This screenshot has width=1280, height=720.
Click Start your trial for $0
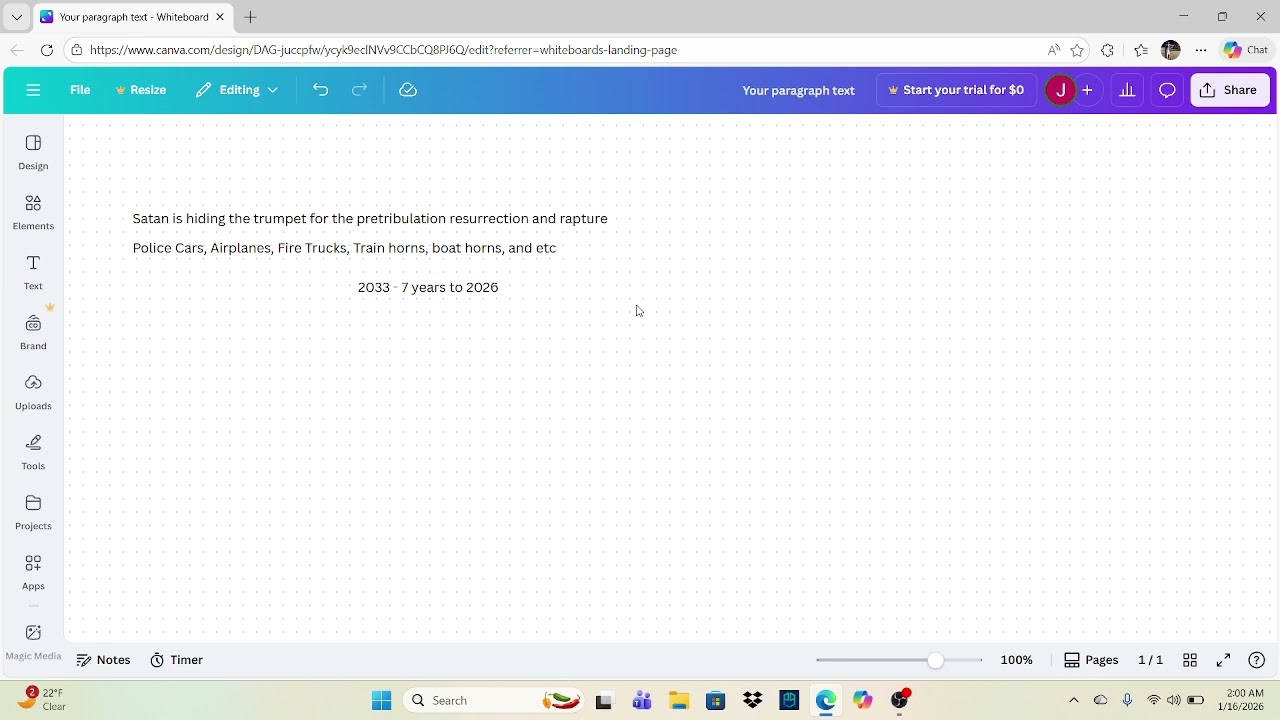[x=956, y=90]
